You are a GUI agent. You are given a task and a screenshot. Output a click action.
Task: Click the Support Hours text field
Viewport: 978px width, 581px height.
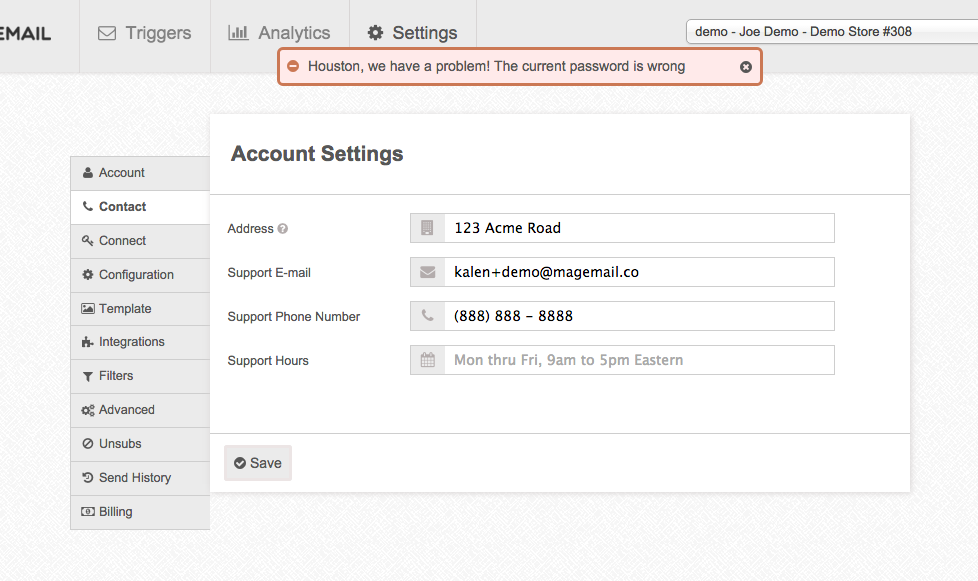tap(638, 360)
